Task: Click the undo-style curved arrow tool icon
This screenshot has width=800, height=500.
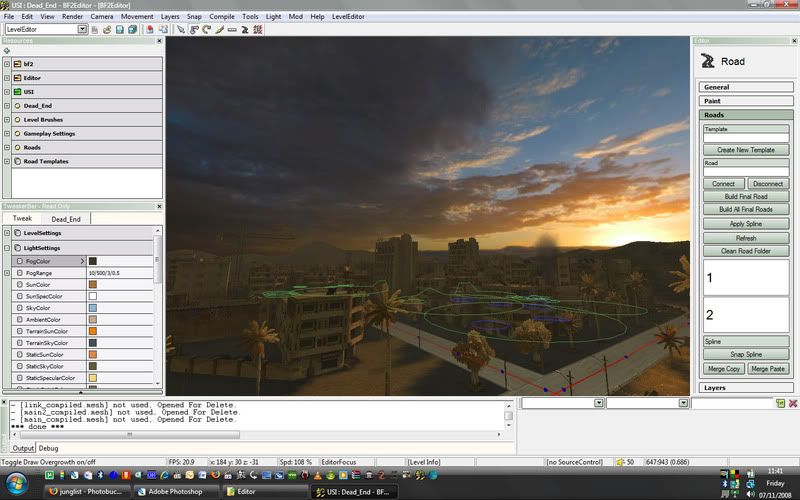Action: point(194,30)
